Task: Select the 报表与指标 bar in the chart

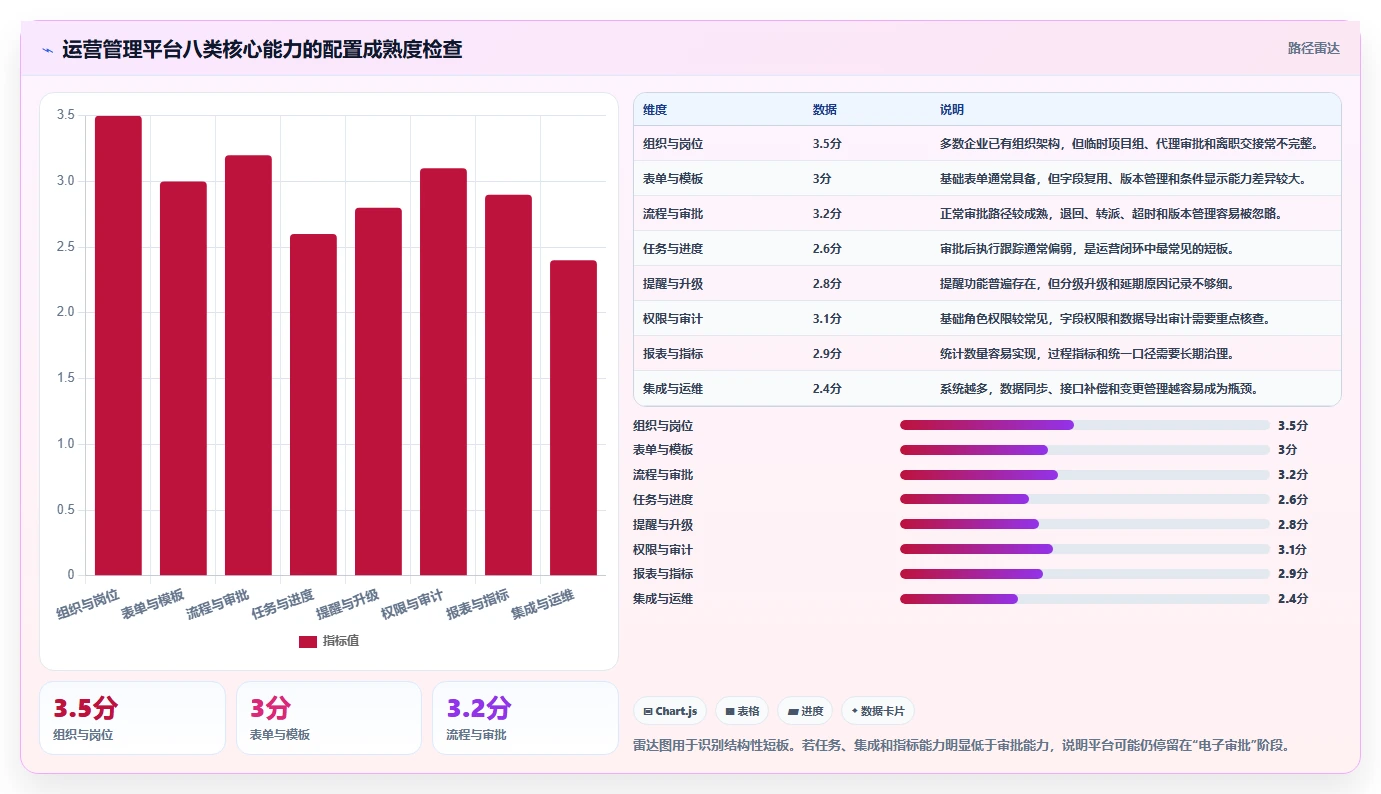Action: [508, 385]
